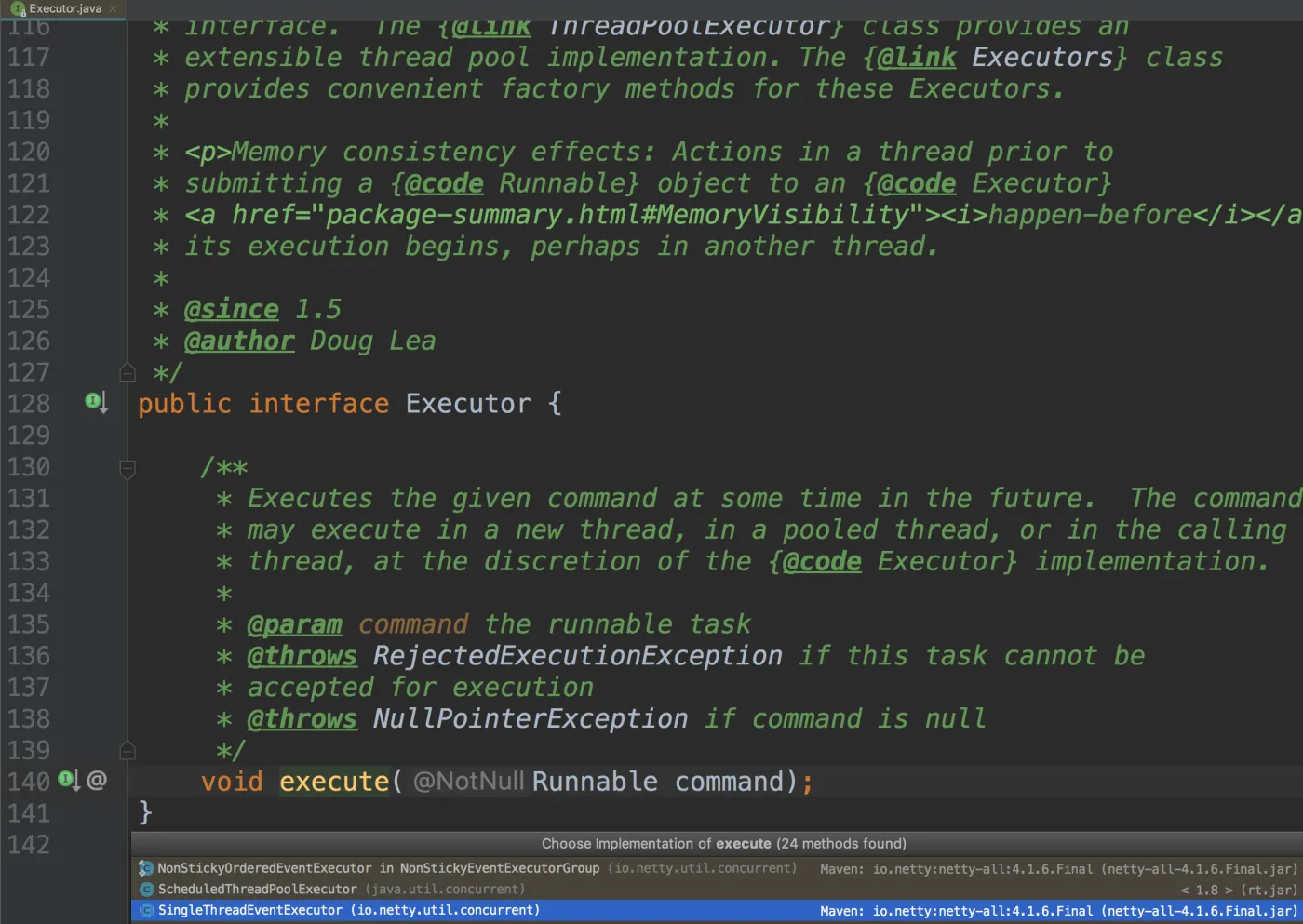Viewport: 1303px width, 924px height.
Task: Click the 'Doug Lea' author name
Action: tap(372, 341)
